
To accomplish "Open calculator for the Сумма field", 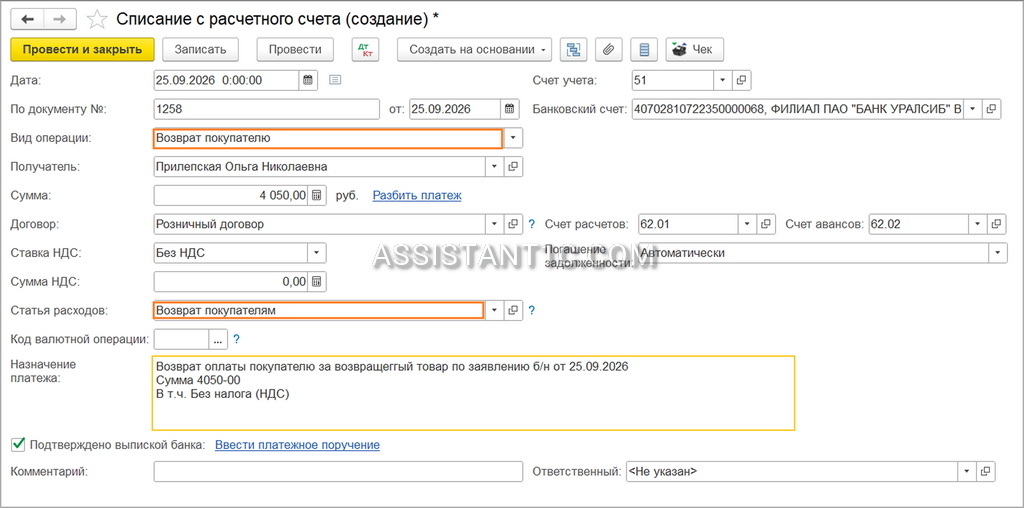I will pyautogui.click(x=317, y=195).
